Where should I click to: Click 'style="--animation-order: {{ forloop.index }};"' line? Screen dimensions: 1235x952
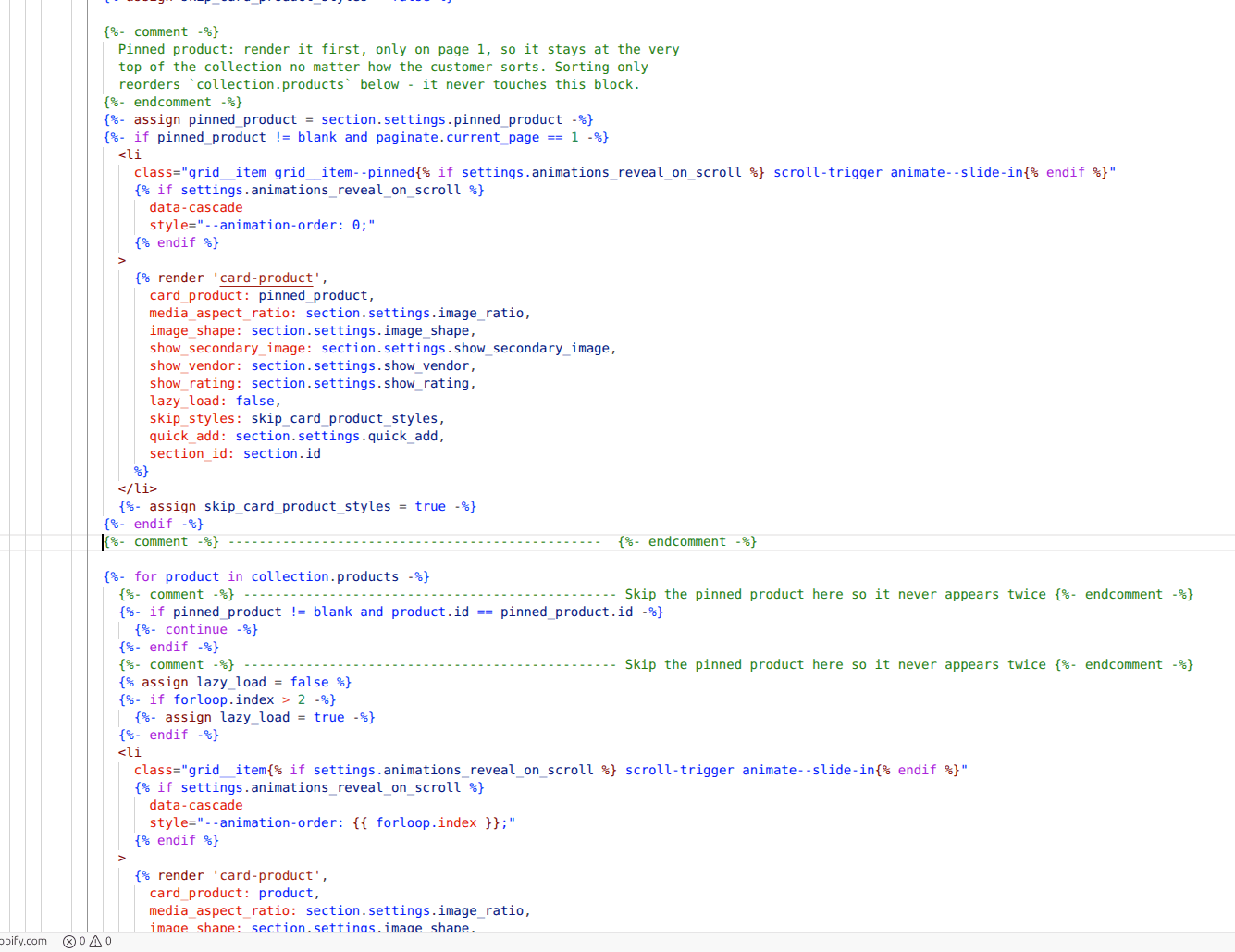pos(332,822)
